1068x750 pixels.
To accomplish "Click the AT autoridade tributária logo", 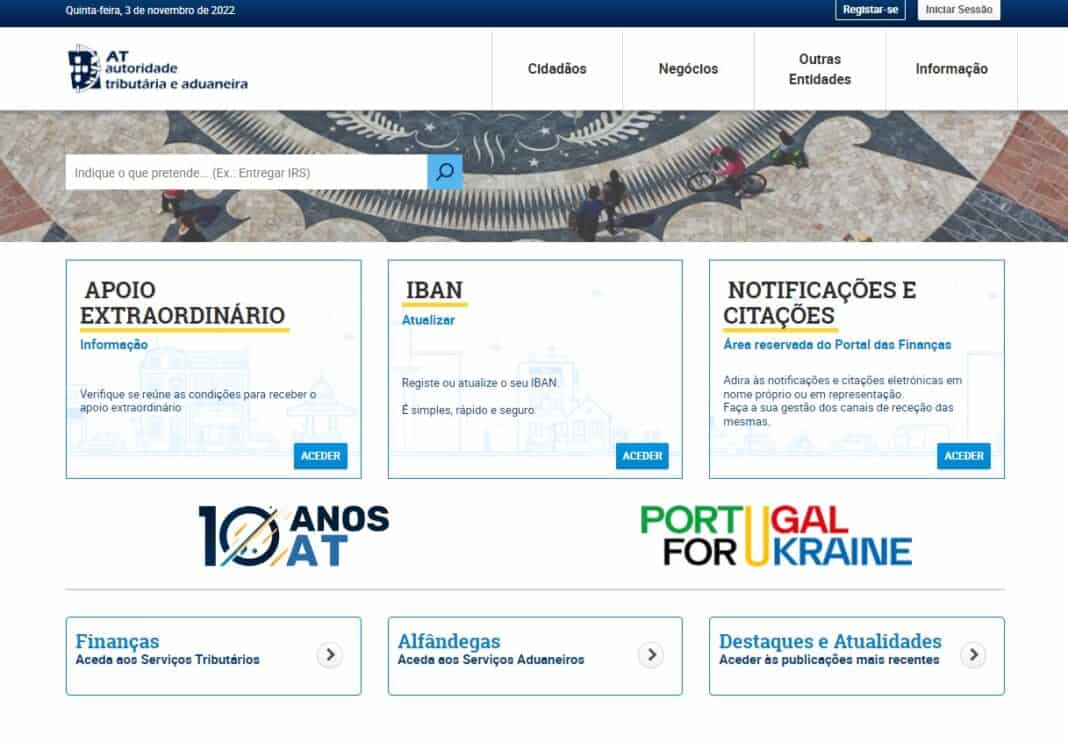I will click(158, 69).
